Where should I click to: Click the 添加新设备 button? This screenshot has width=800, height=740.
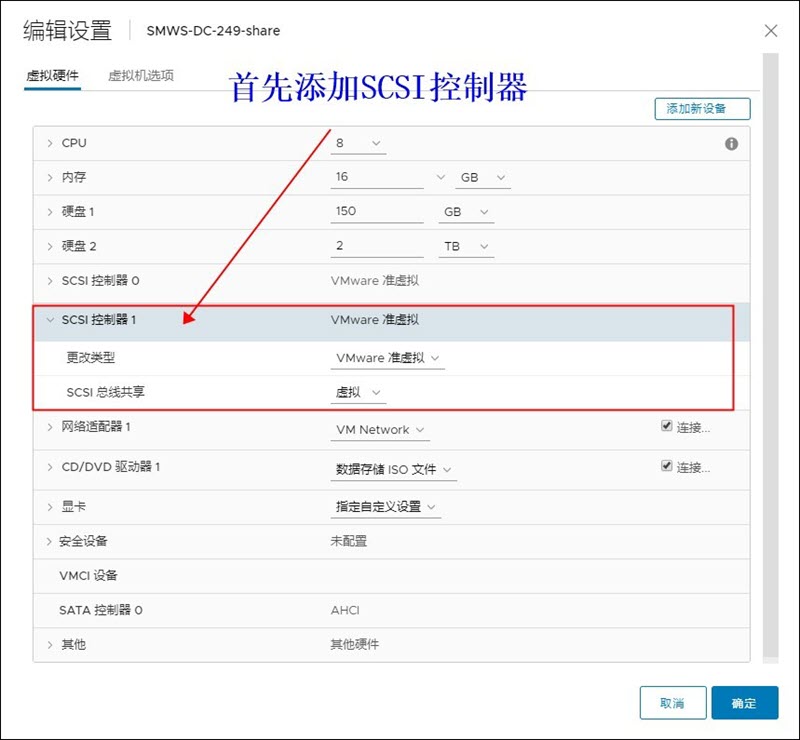coord(702,109)
